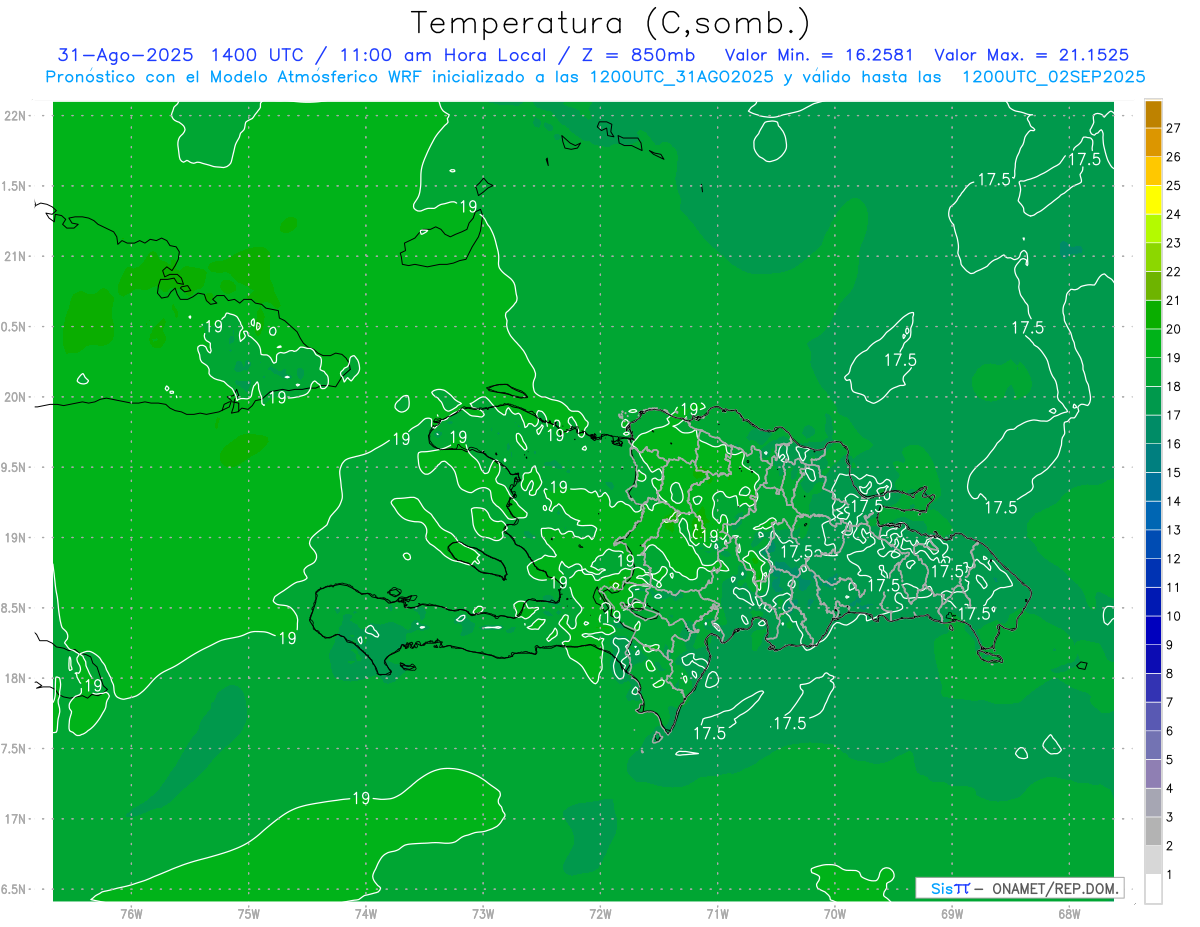Viewport: 1200px width, 927px height.
Task: Click the legend value '2'
Action: [1170, 846]
